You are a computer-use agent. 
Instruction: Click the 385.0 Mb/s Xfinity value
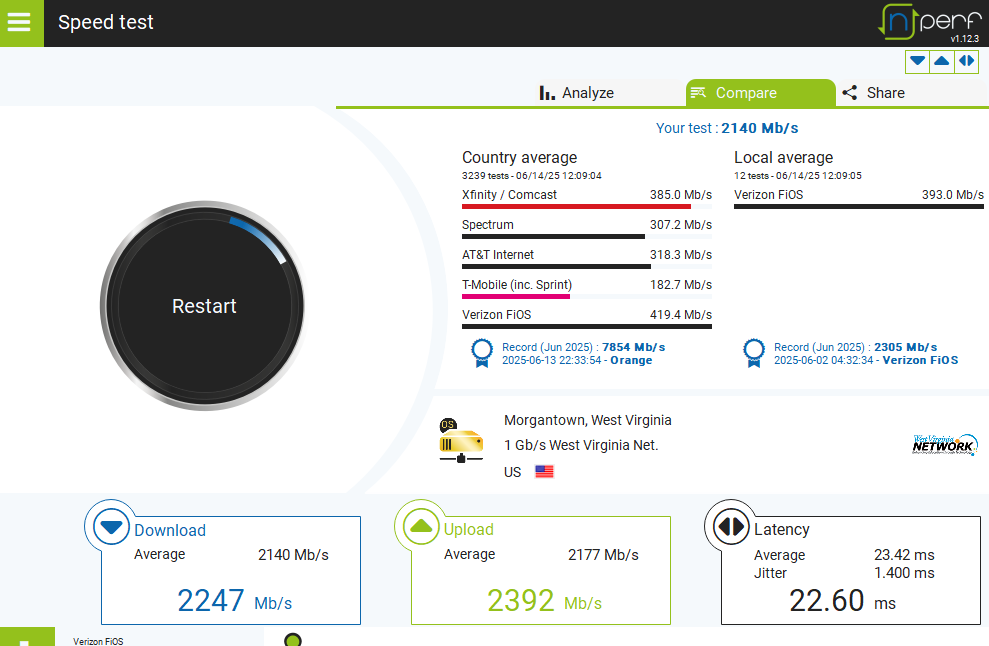(x=681, y=194)
